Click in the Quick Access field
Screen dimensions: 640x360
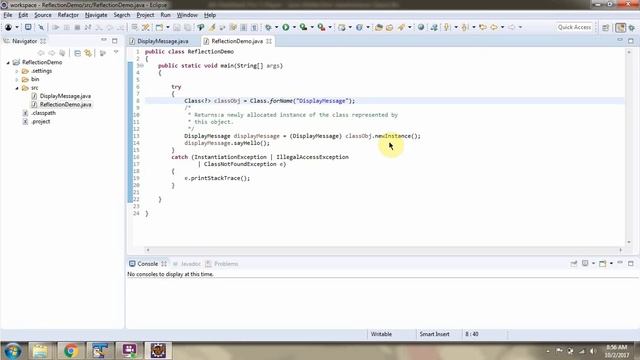pyautogui.click(x=574, y=27)
